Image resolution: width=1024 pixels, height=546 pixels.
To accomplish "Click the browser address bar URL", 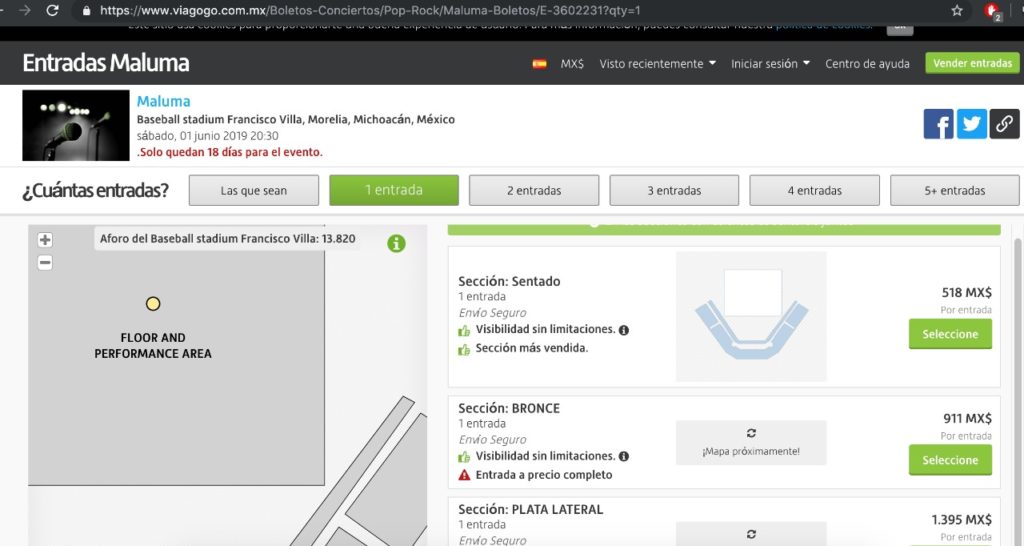I will pos(370,10).
